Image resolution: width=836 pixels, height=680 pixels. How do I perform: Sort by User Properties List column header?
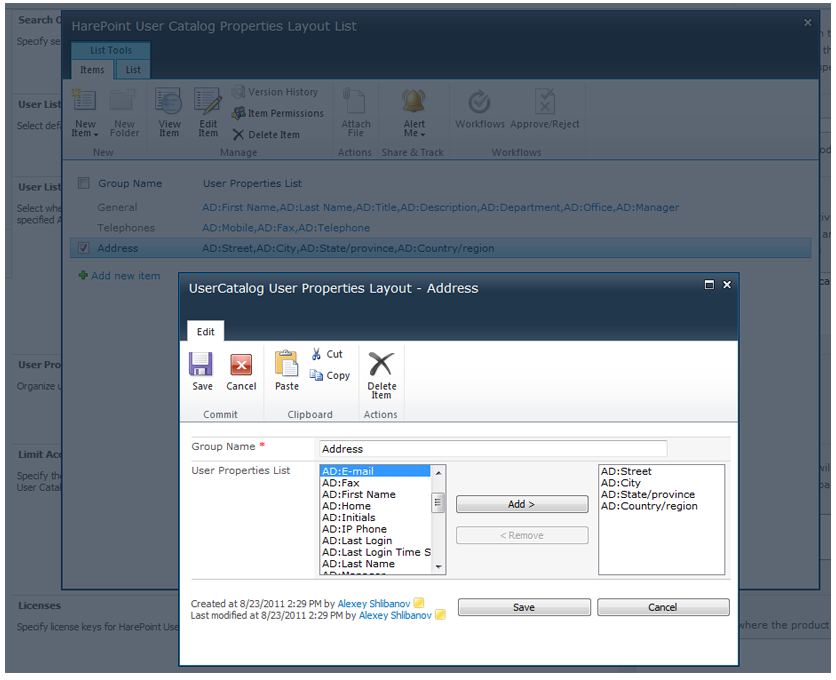pyautogui.click(x=252, y=183)
